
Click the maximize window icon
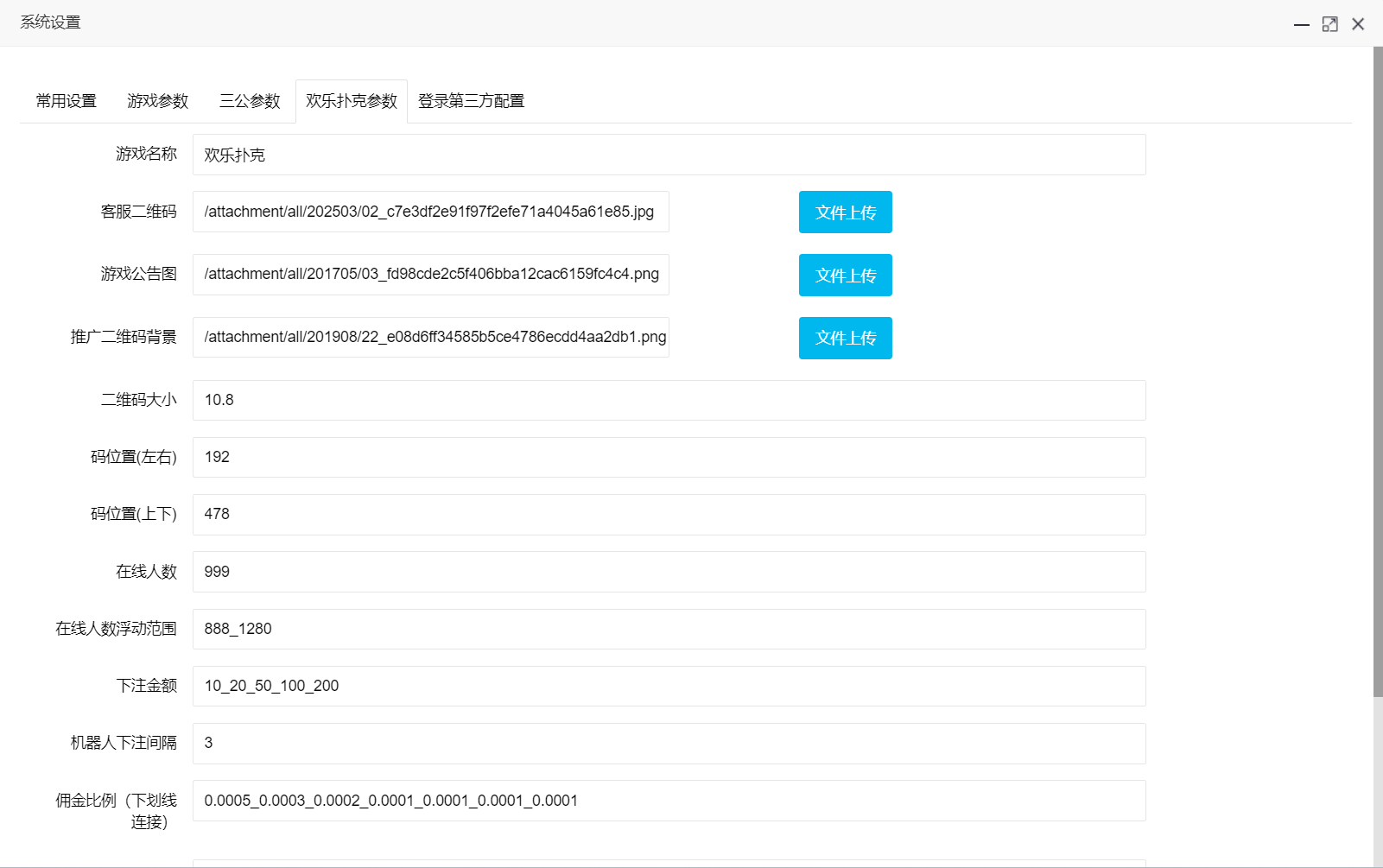(x=1329, y=23)
